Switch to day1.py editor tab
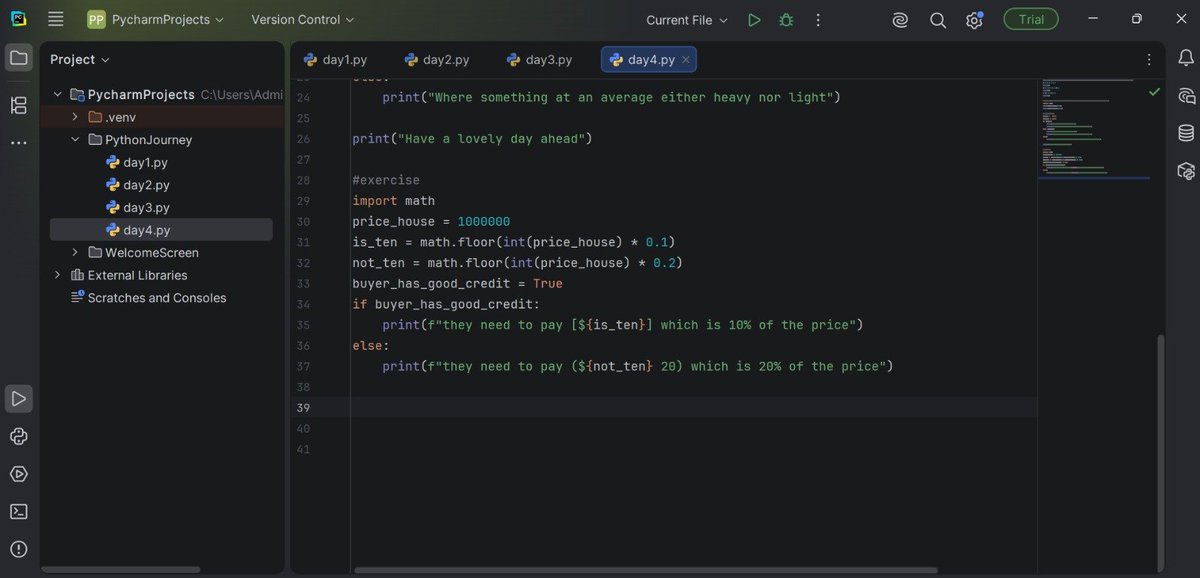This screenshot has width=1200, height=578. pos(335,60)
